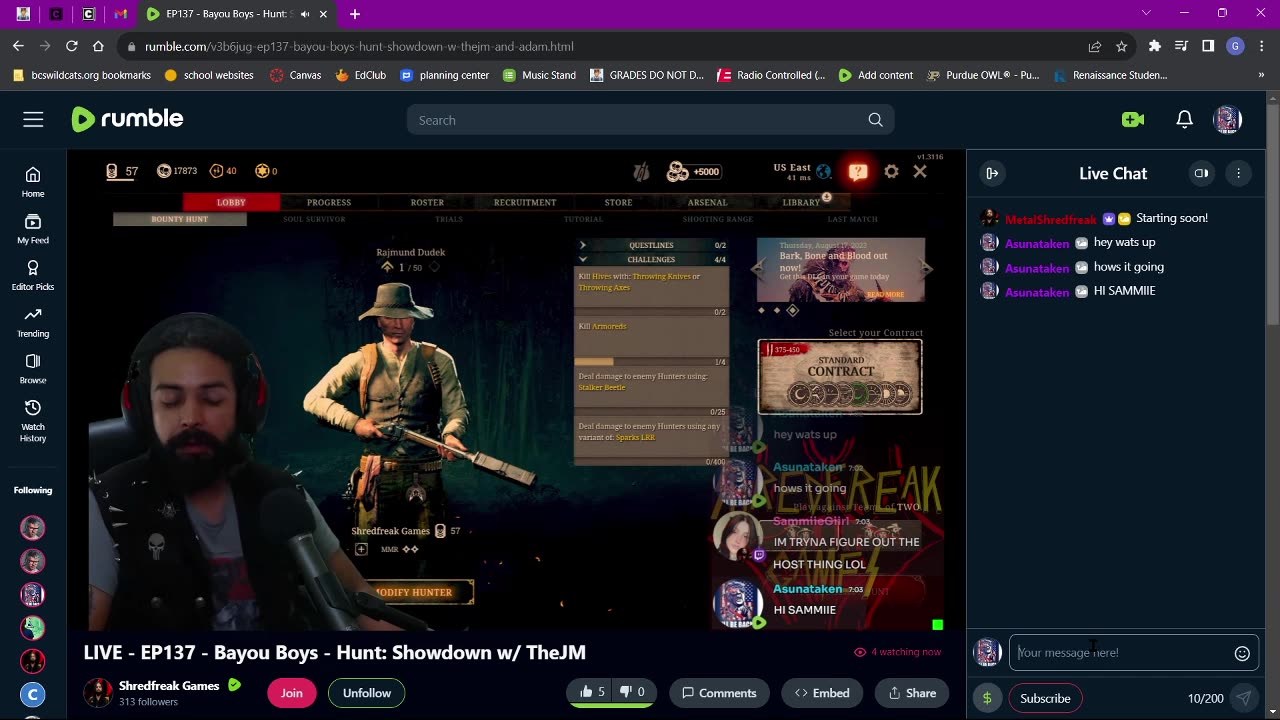Dislike the video with thumbs down

tap(632, 692)
